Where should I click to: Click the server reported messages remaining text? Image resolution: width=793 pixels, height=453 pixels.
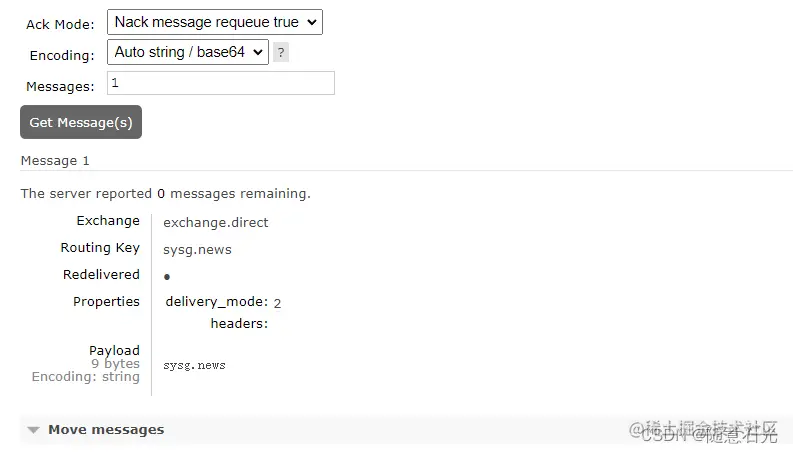pyautogui.click(x=165, y=194)
